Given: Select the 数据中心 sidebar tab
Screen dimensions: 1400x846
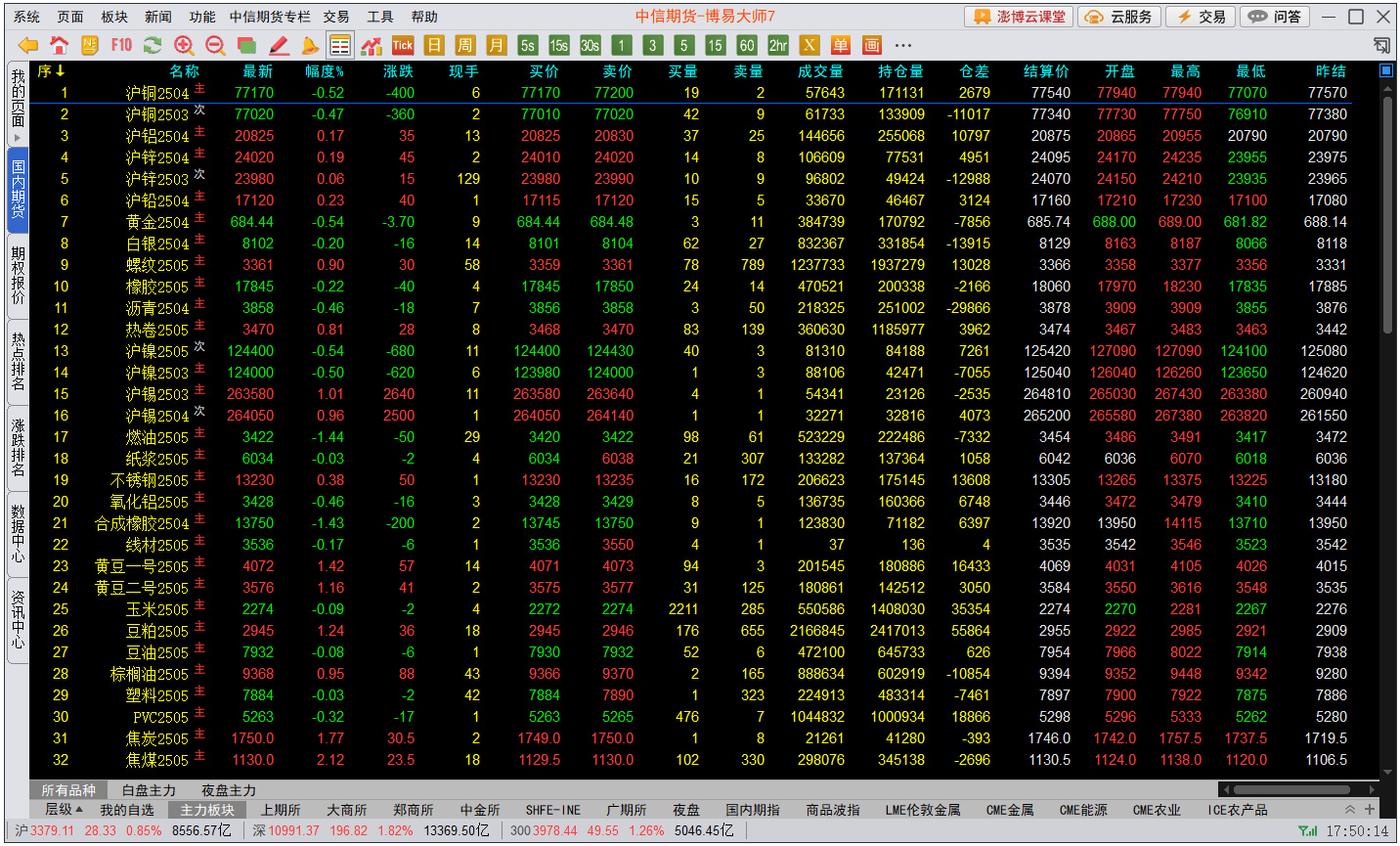Looking at the screenshot, I should pyautogui.click(x=18, y=534).
